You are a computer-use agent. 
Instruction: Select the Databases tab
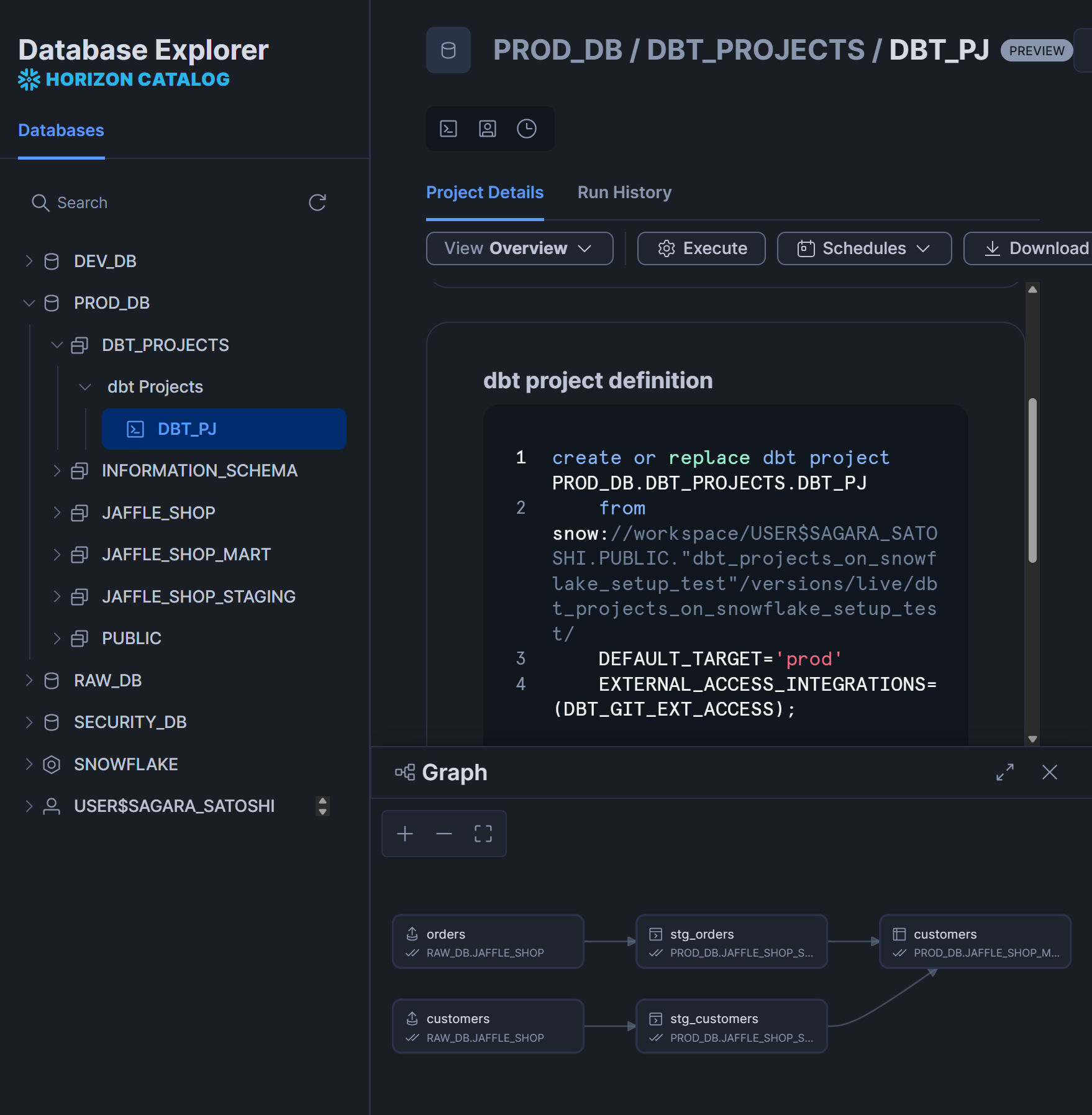[61, 130]
